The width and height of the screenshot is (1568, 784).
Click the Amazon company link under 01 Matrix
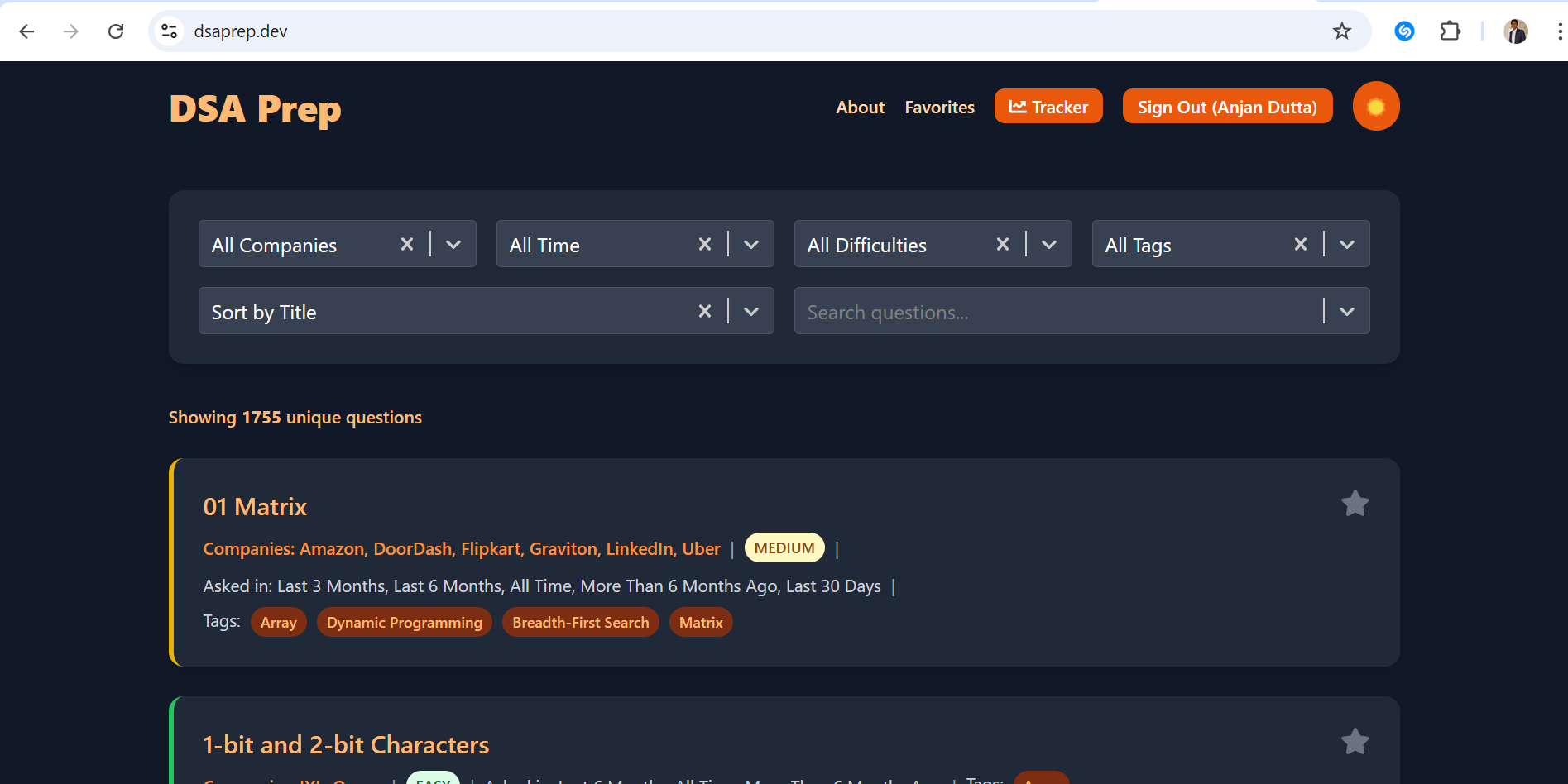[x=331, y=548]
